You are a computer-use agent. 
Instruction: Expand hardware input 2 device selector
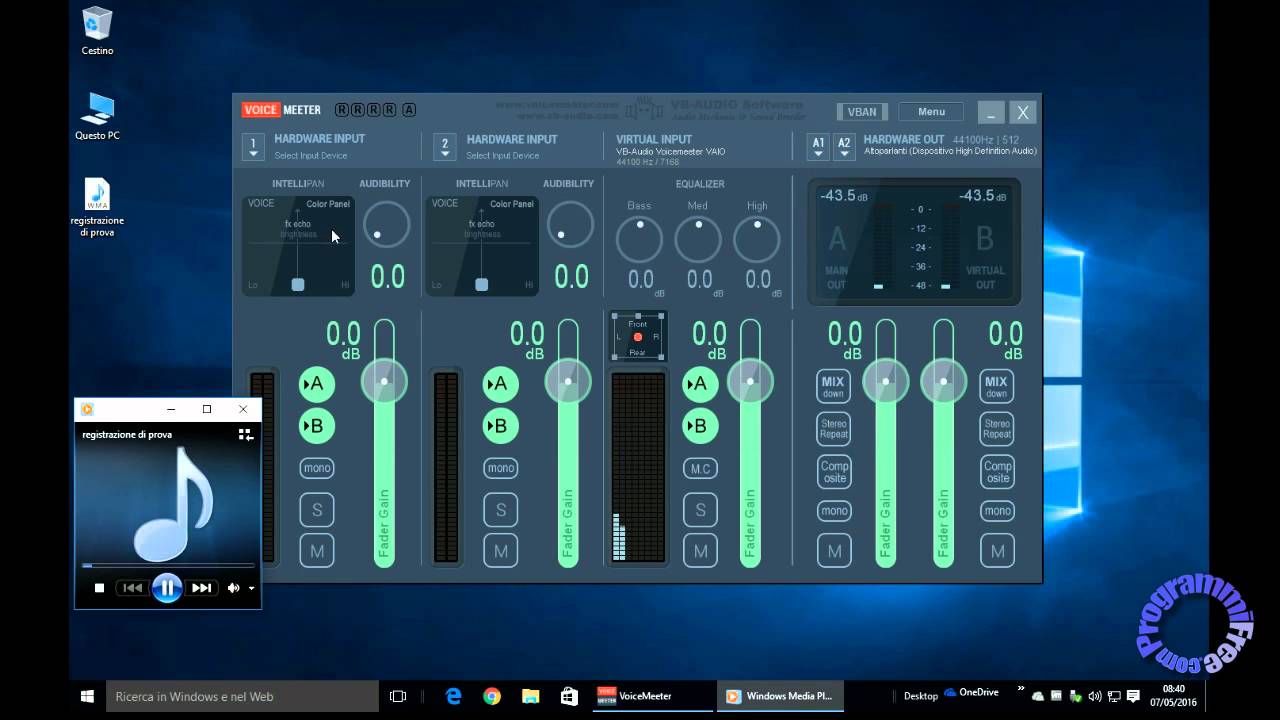tap(445, 147)
